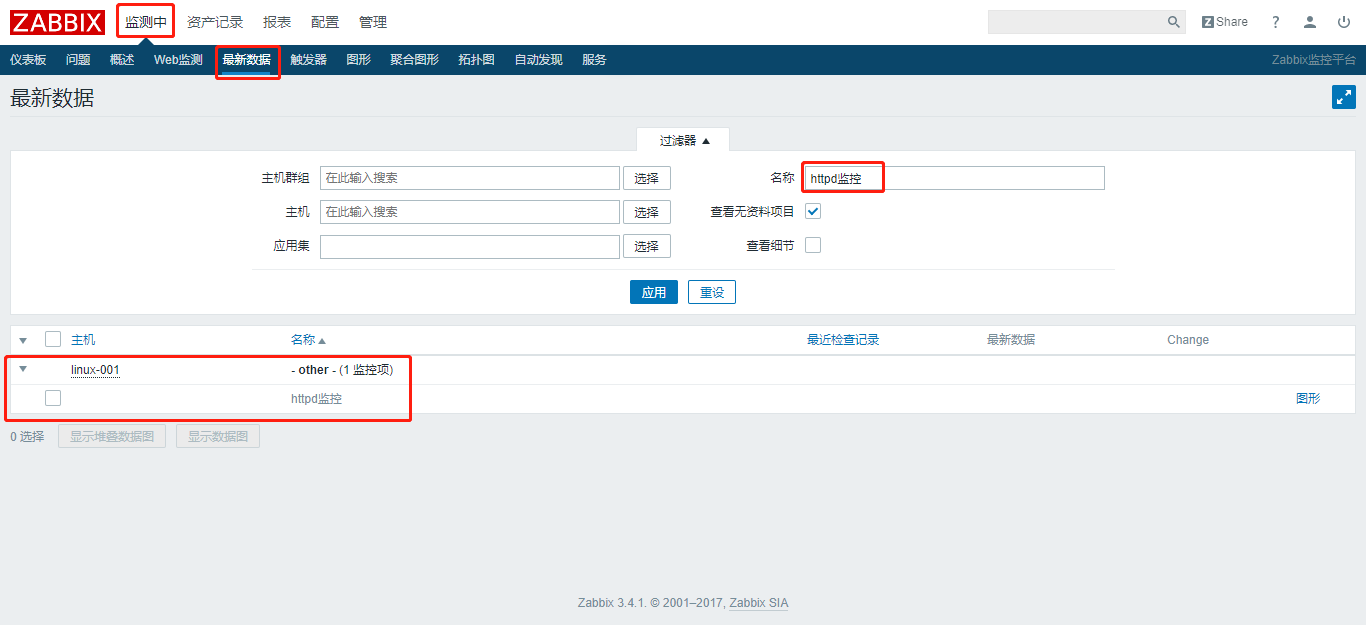Toggle fullscreen mode icon

(1344, 97)
